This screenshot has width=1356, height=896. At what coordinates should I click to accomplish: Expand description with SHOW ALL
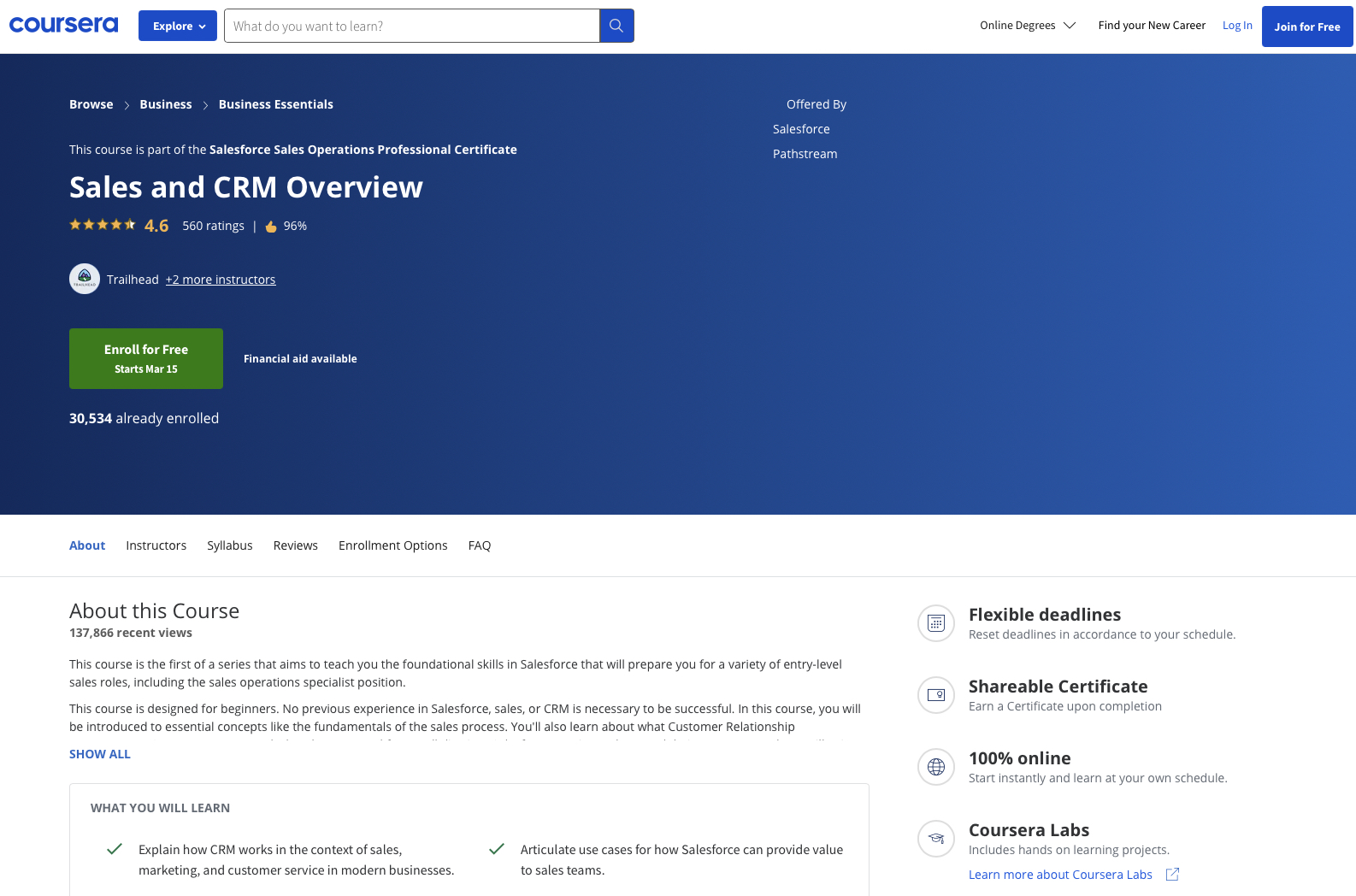click(x=100, y=754)
